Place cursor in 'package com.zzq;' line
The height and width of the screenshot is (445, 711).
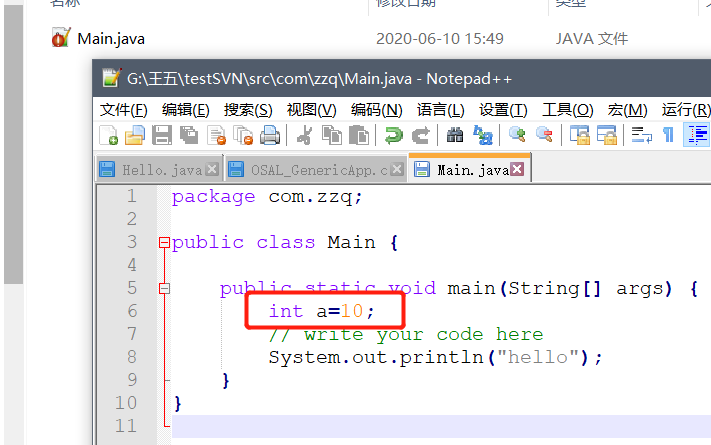click(267, 197)
